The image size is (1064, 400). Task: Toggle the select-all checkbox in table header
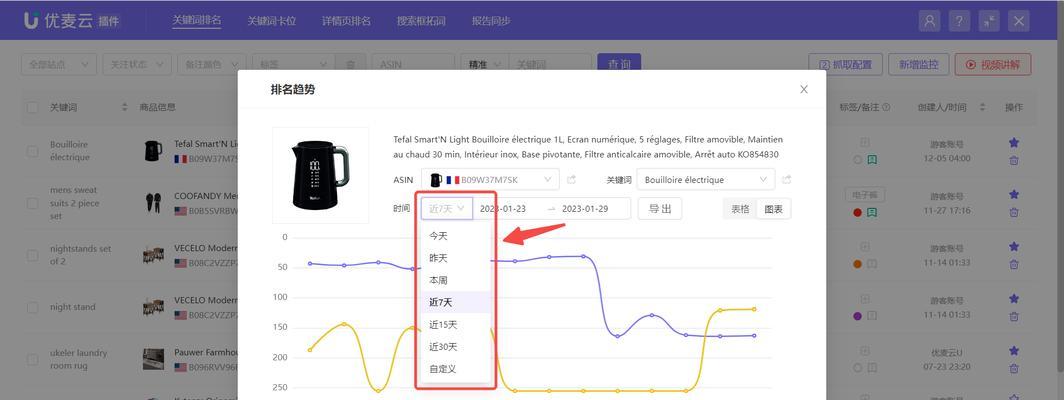click(x=33, y=107)
